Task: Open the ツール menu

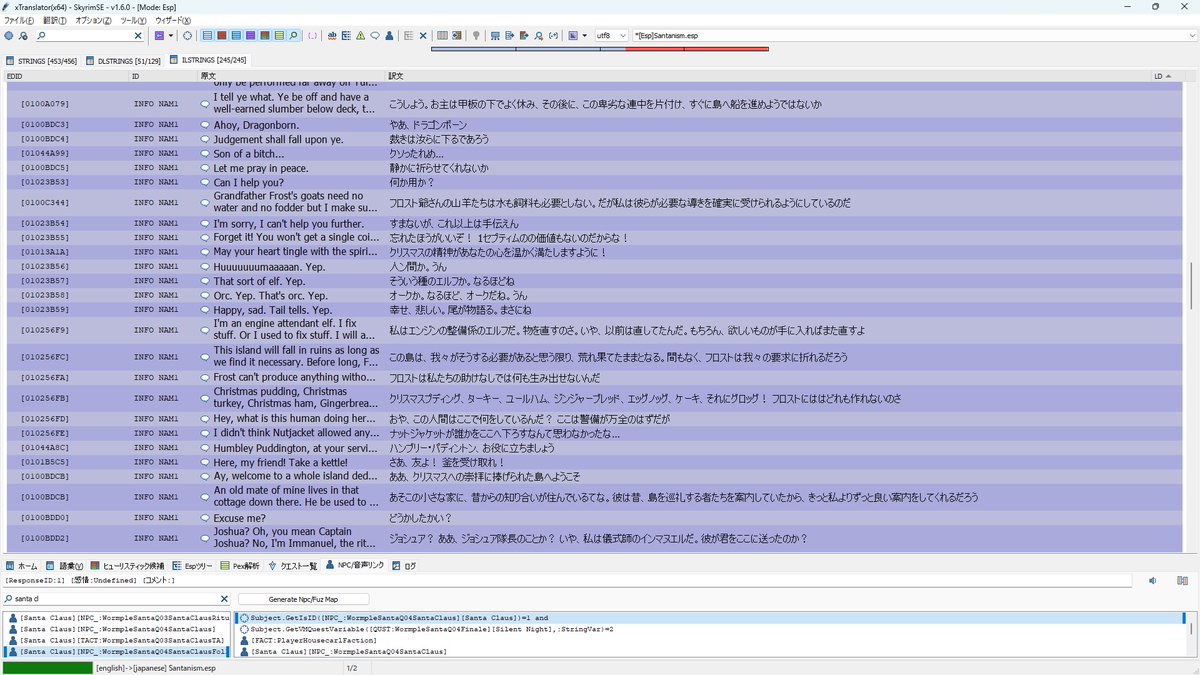Action: click(x=133, y=20)
